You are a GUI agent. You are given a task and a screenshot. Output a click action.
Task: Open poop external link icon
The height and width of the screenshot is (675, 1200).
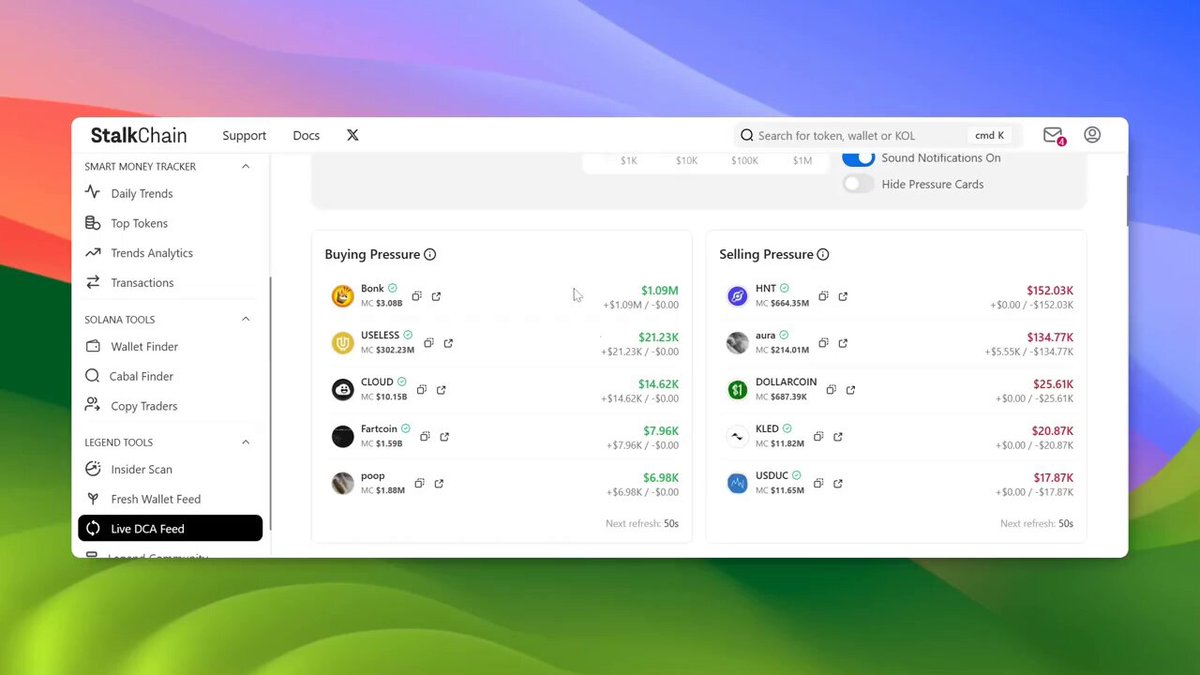pos(439,483)
